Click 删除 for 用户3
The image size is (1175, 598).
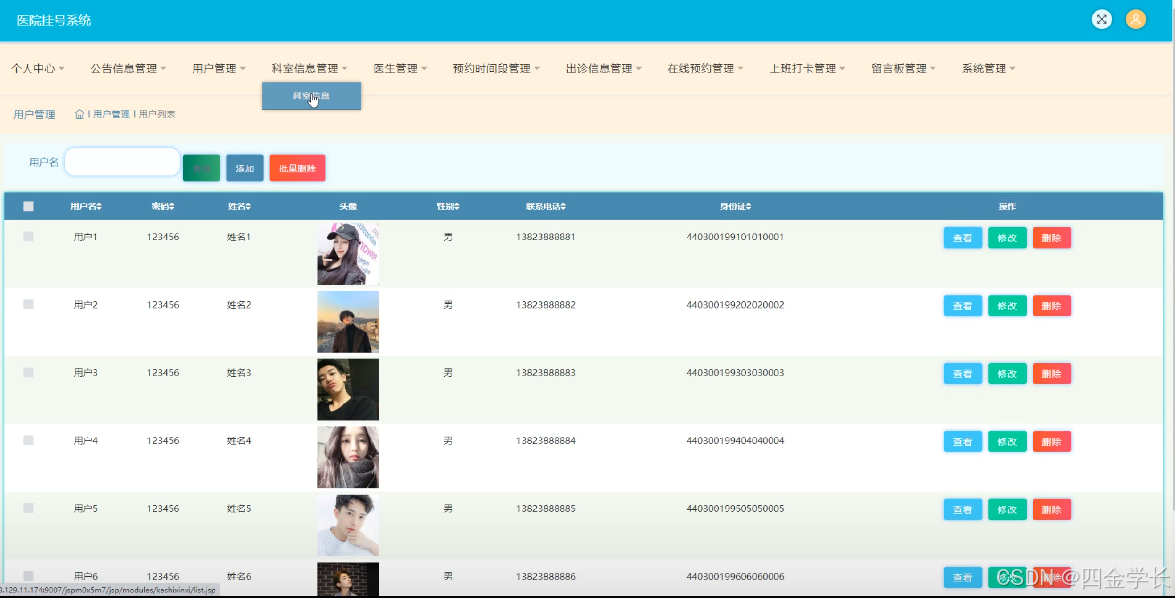coord(1051,373)
